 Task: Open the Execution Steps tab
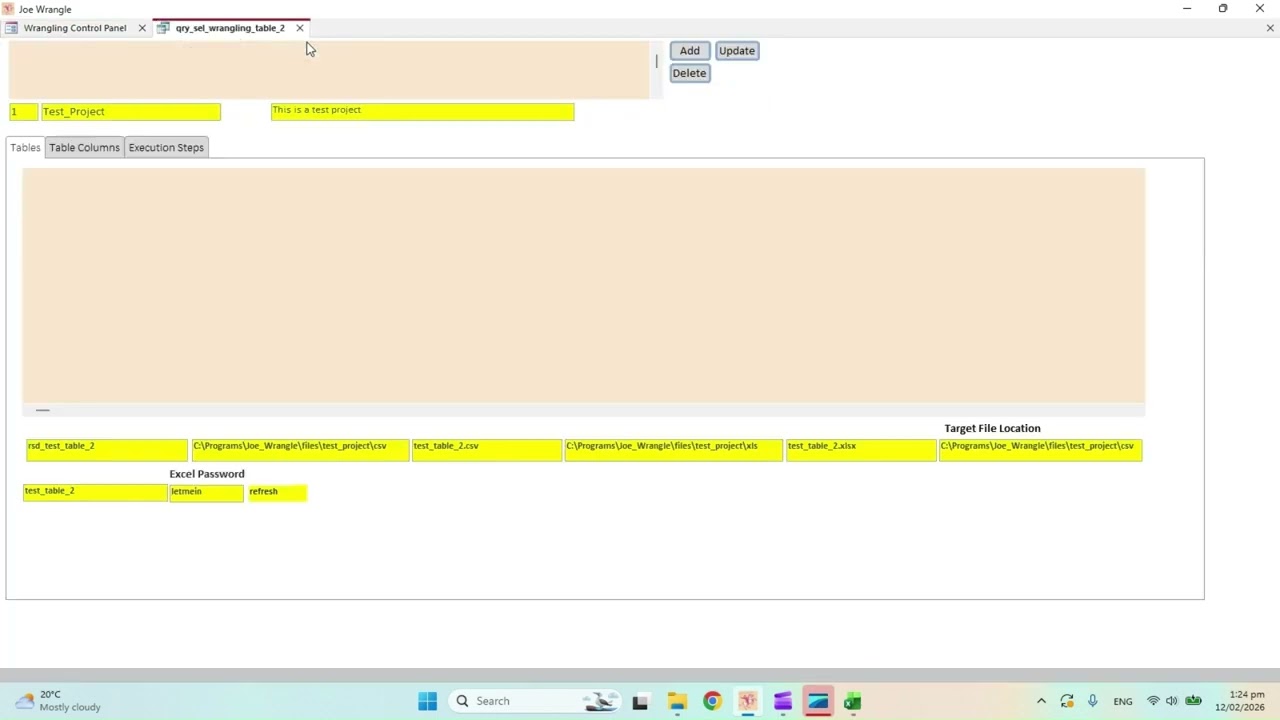(166, 147)
